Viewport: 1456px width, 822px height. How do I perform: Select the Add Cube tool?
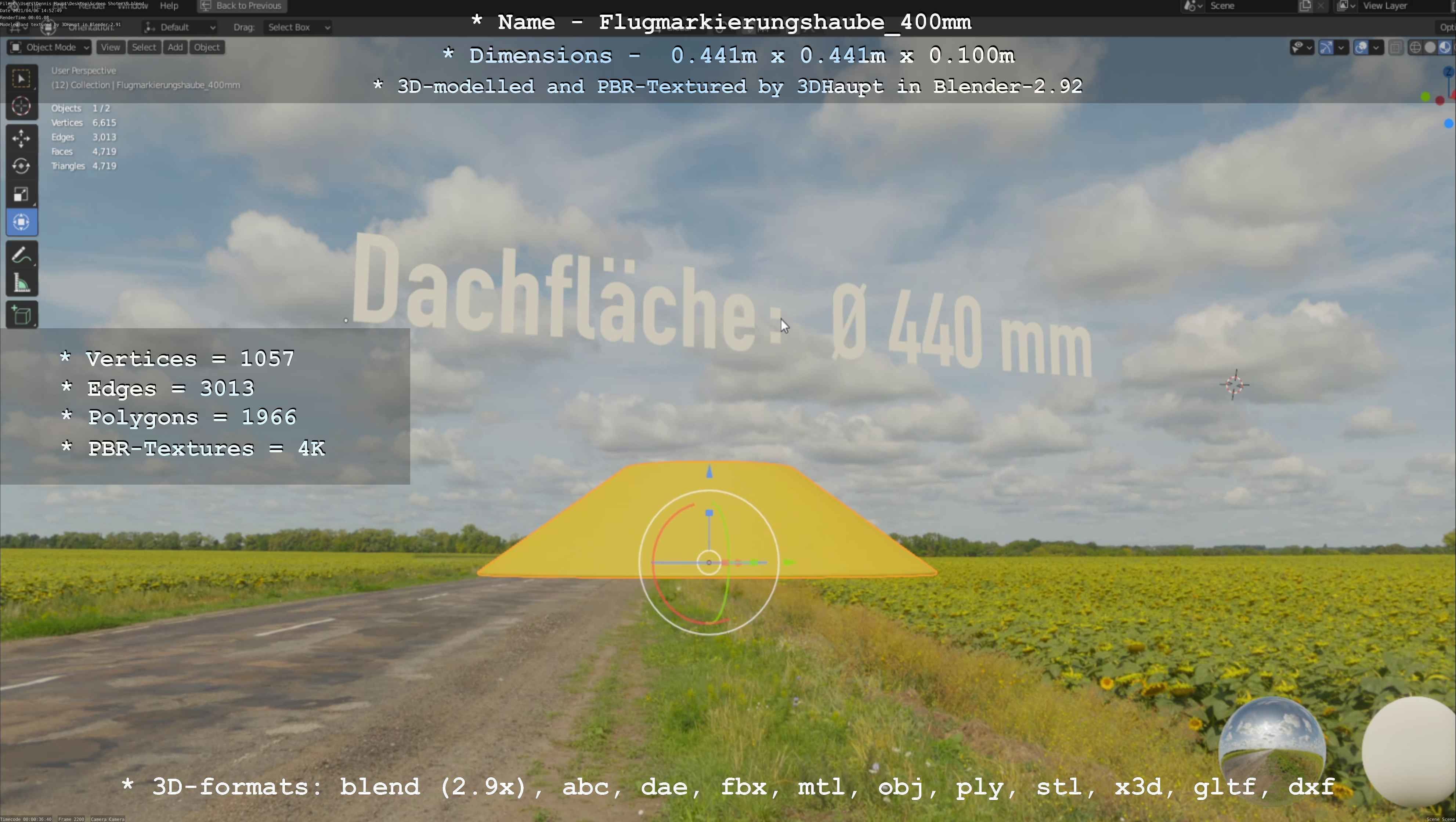(21, 315)
